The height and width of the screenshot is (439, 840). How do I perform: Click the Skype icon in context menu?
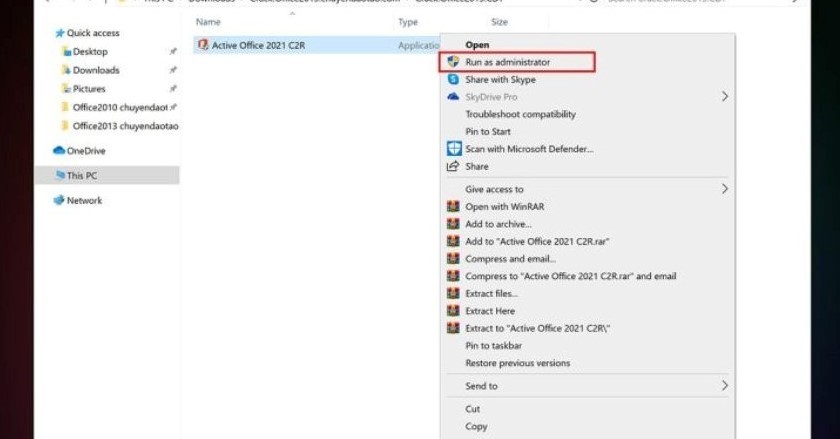coord(453,79)
